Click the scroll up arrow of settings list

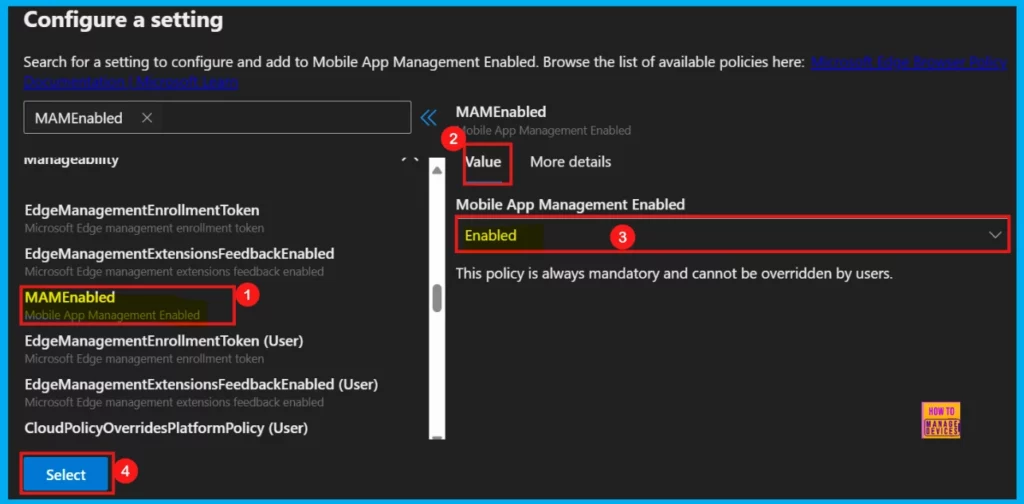[x=437, y=169]
